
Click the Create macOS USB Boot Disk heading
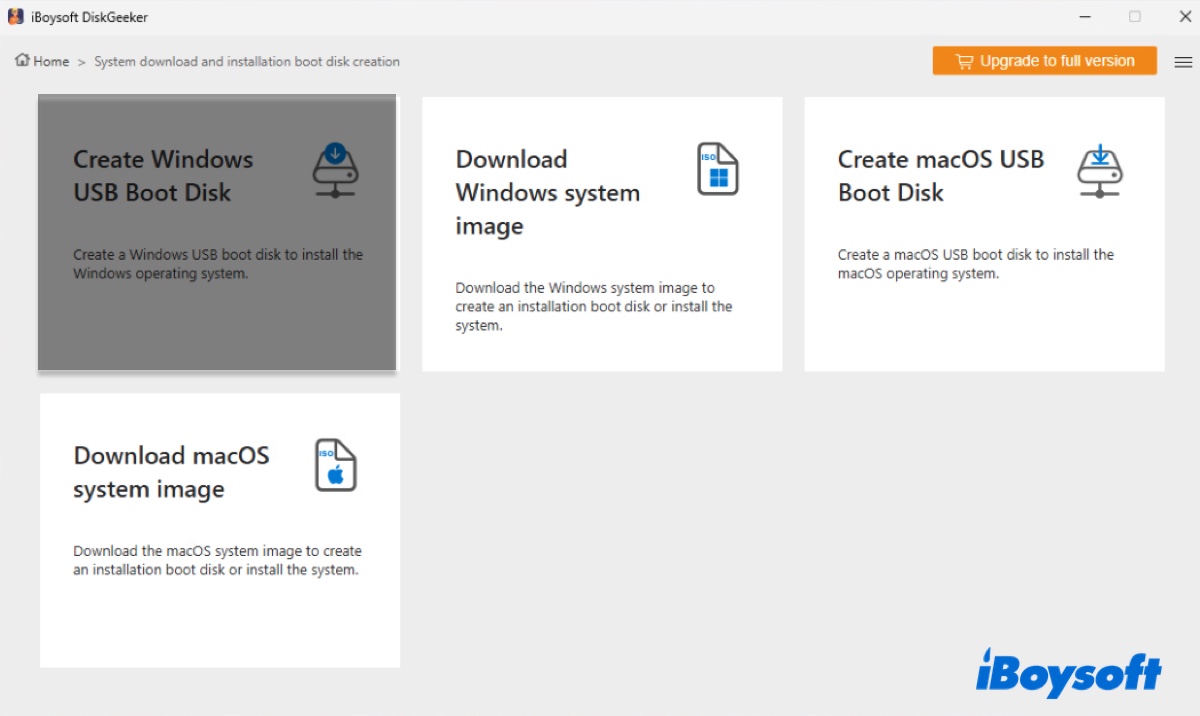tap(941, 176)
